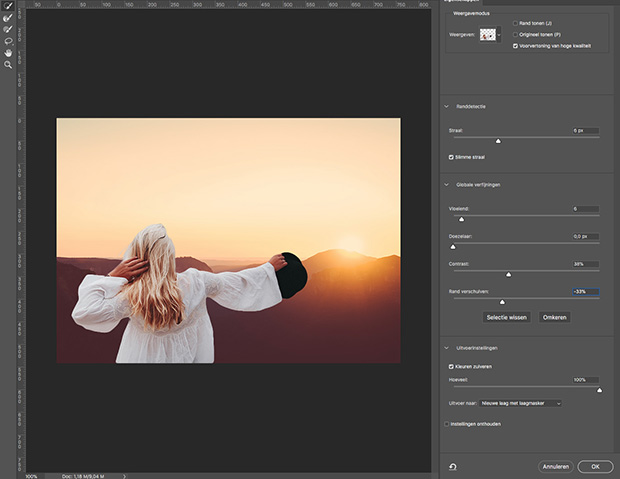Select the Quick Selection tool
This screenshot has height=479, width=620.
[x=8, y=6]
